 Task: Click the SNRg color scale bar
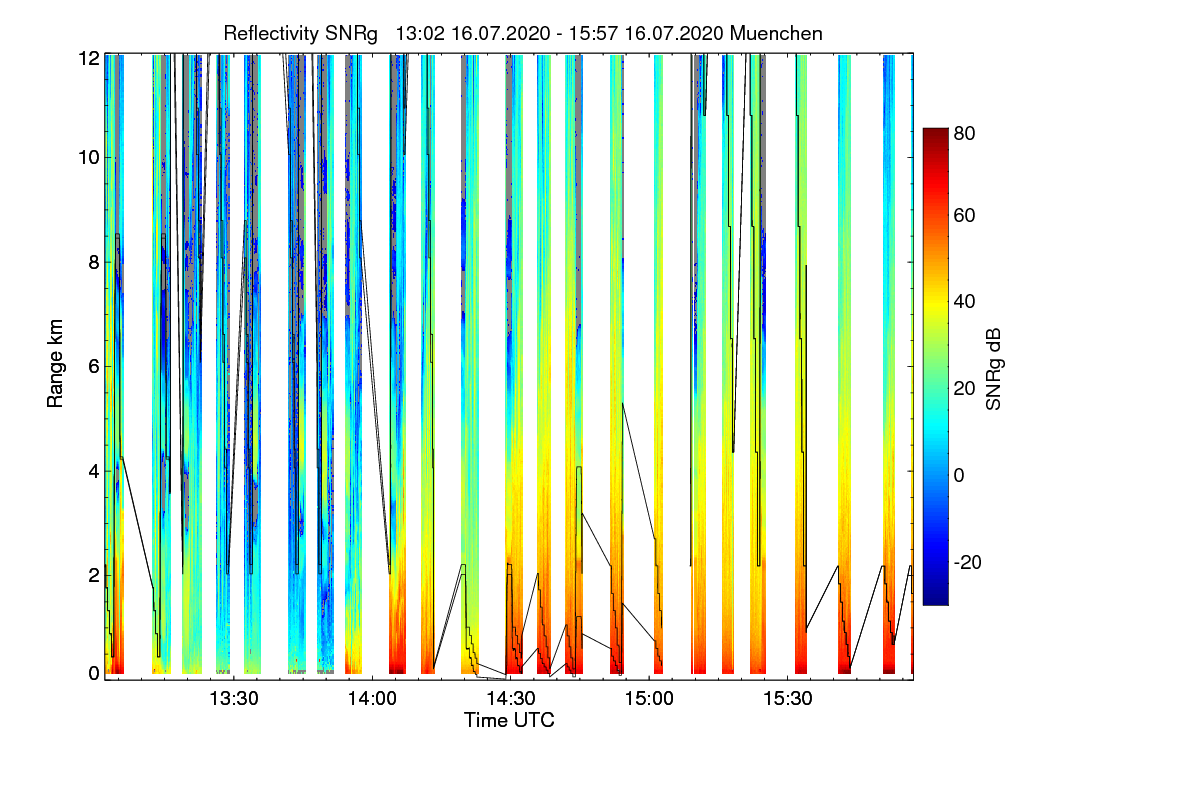[x=935, y=366]
